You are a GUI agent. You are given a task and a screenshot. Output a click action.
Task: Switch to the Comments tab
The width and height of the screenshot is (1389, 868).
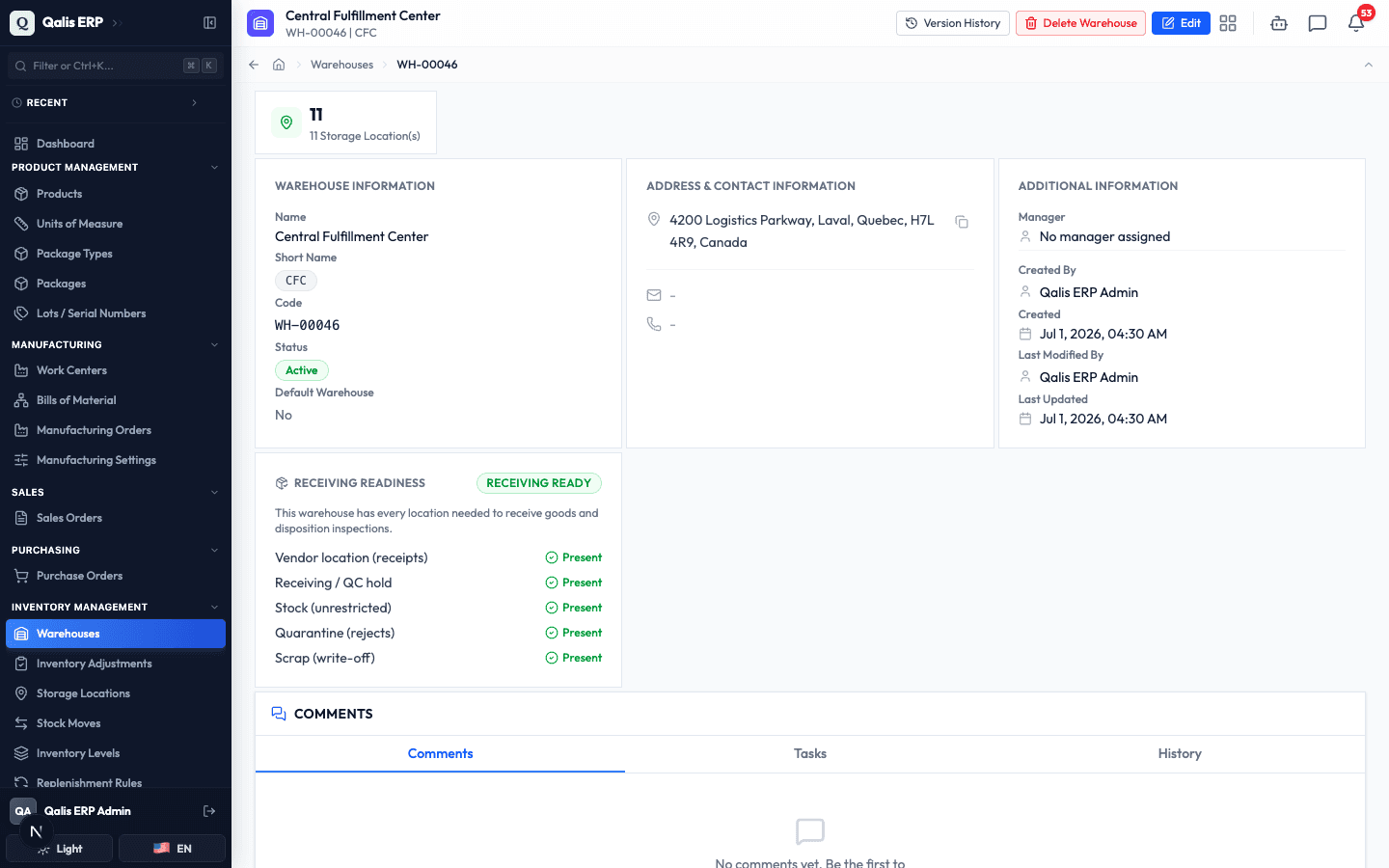point(440,754)
